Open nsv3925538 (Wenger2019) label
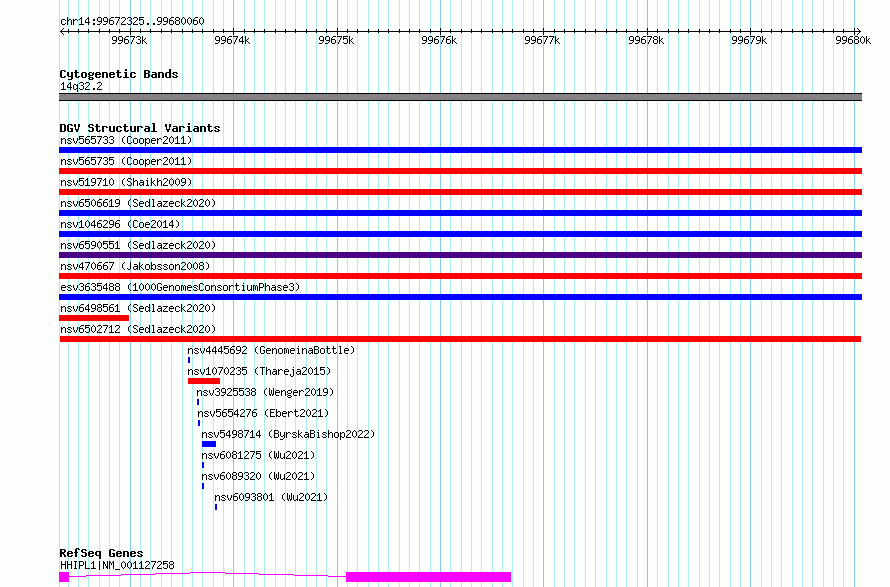Screen dimensions: 890x587 265,392
